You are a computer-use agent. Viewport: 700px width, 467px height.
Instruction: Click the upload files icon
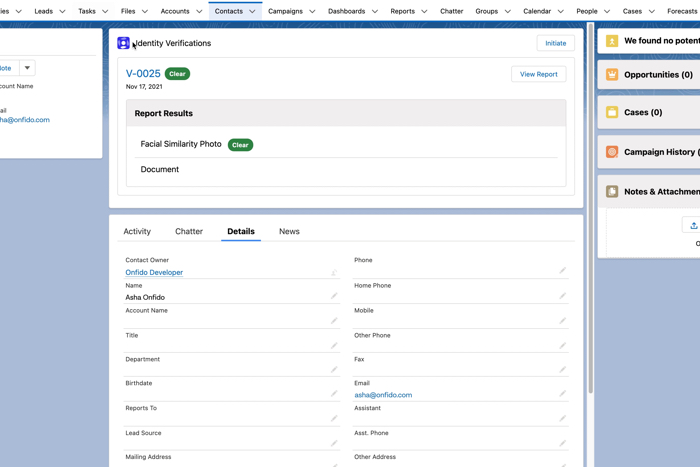[x=693, y=226]
